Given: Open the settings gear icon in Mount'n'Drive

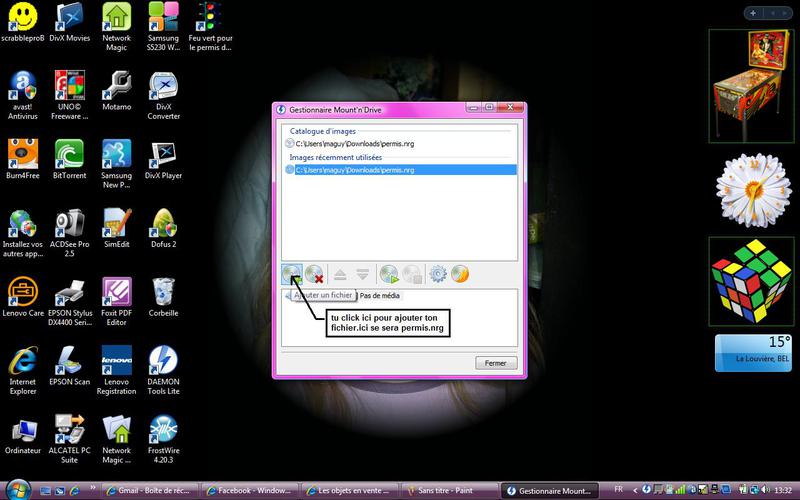Looking at the screenshot, I should [x=437, y=273].
